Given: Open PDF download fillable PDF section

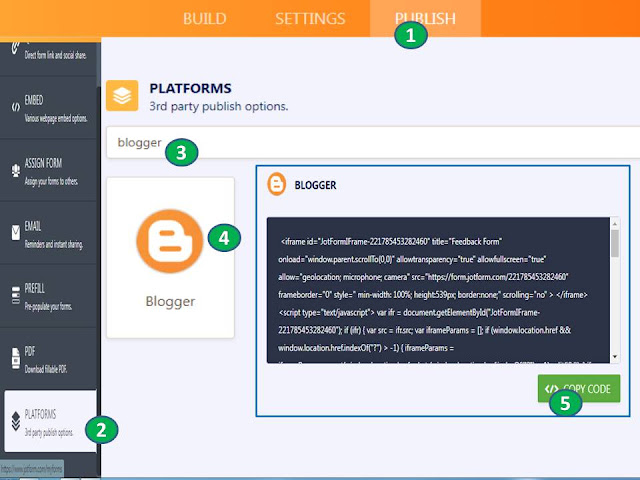Looking at the screenshot, I should (48, 359).
